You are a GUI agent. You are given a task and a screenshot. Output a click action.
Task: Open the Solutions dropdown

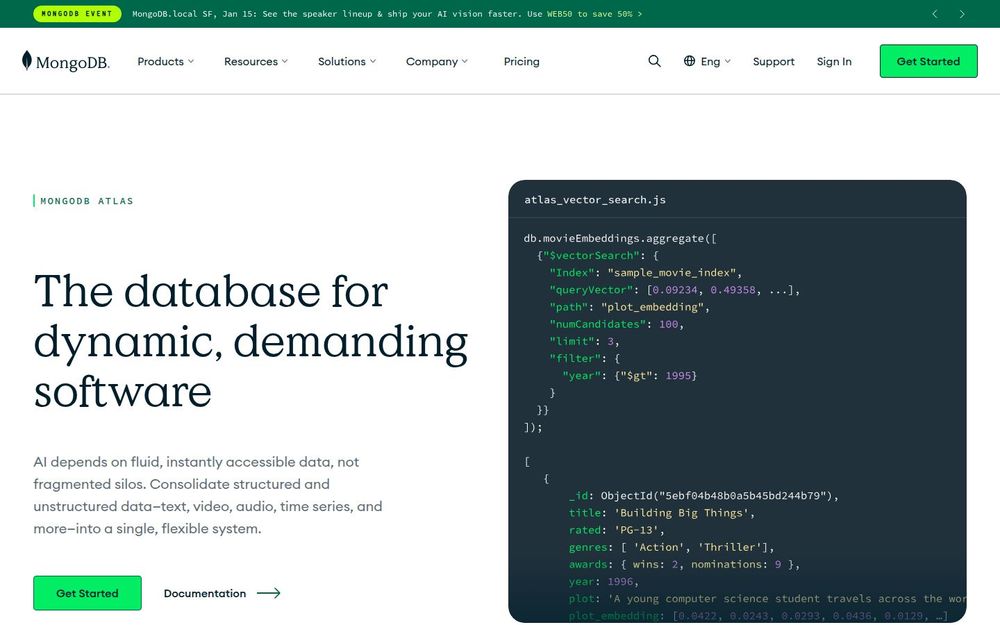click(x=344, y=61)
